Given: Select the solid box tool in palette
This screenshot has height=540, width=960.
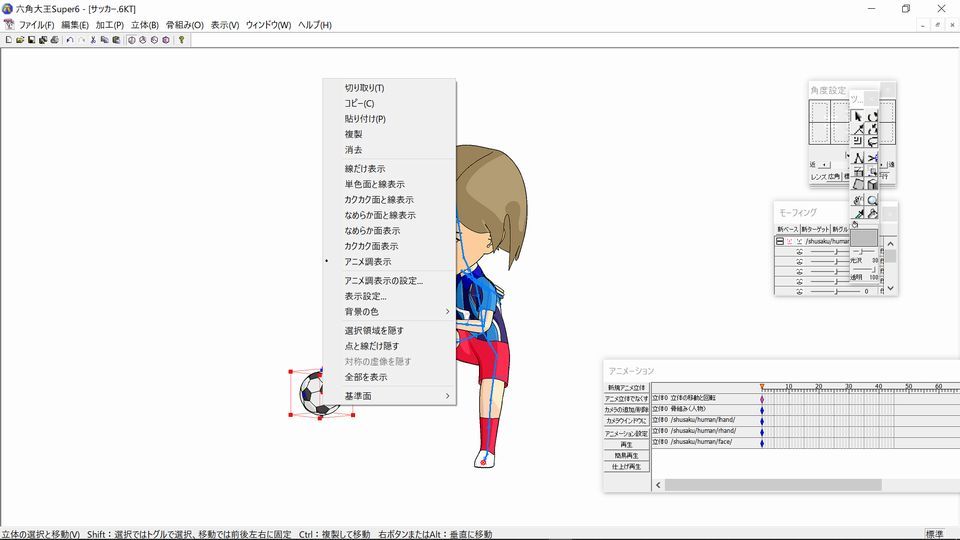Looking at the screenshot, I should (872, 183).
